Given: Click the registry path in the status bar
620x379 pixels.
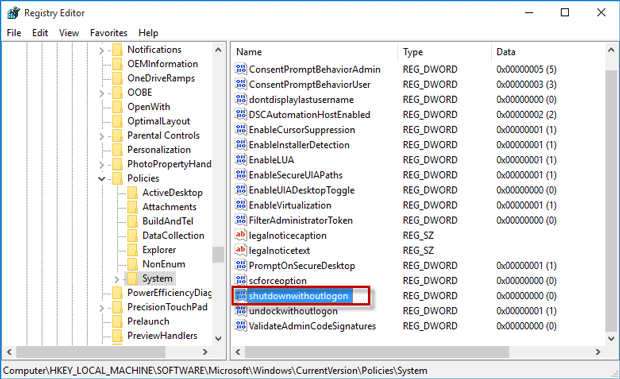Looking at the screenshot, I should pyautogui.click(x=215, y=371).
